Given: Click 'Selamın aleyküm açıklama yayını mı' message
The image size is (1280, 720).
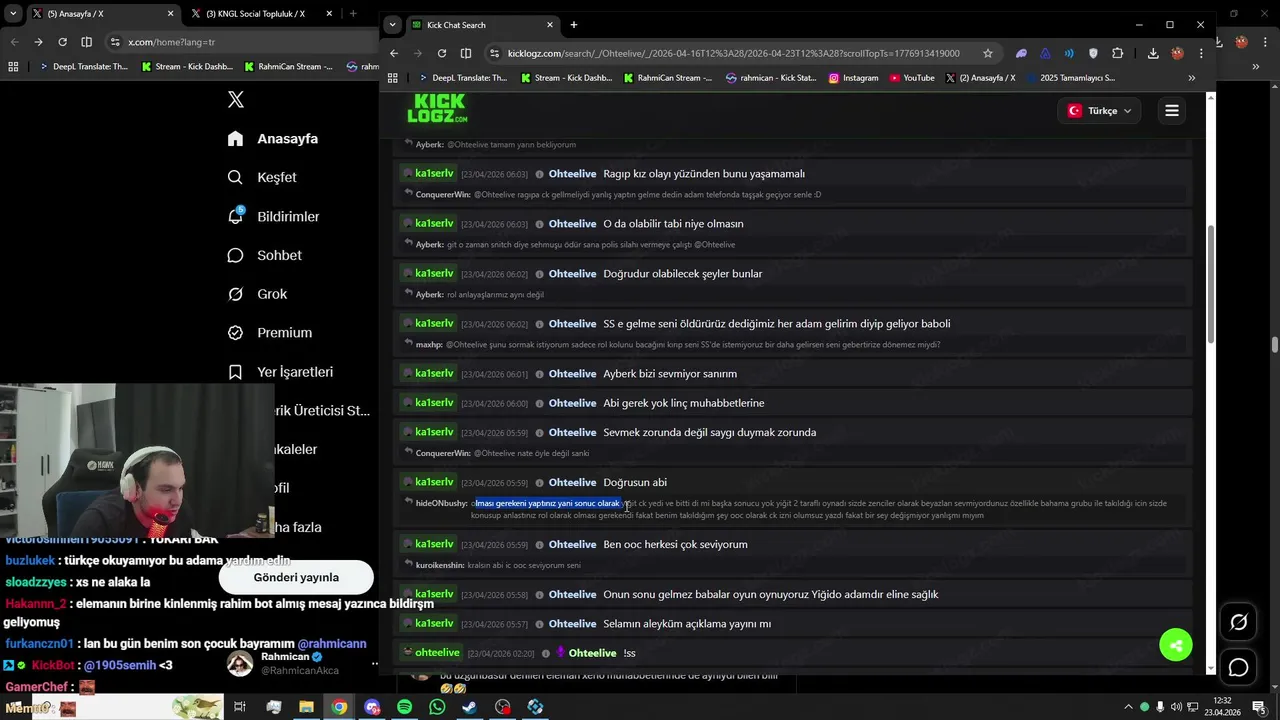Looking at the screenshot, I should [x=687, y=624].
